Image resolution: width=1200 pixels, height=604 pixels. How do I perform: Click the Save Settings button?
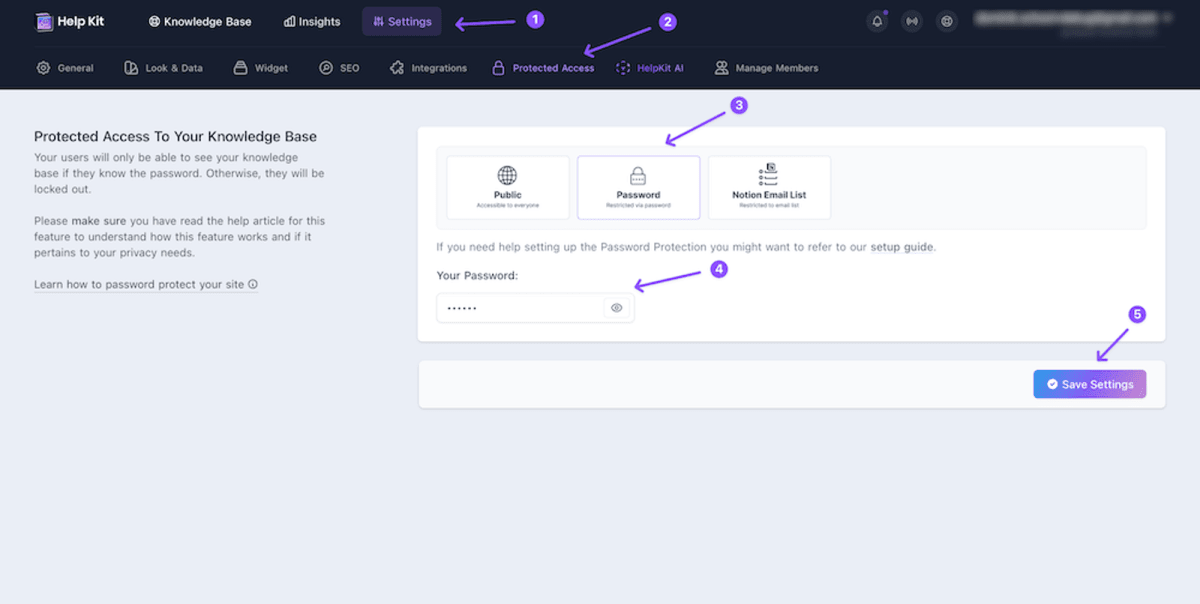pos(1089,384)
